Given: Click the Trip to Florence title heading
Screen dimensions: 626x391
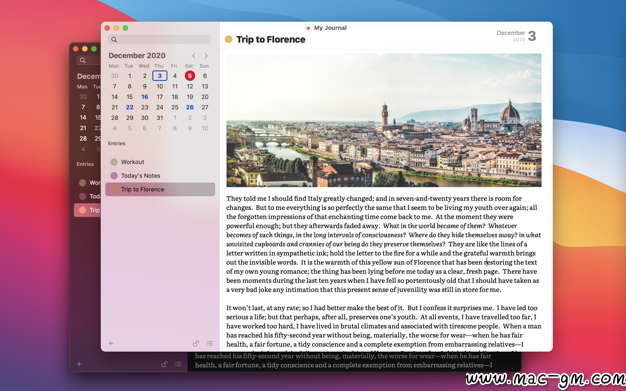Looking at the screenshot, I should pos(271,39).
